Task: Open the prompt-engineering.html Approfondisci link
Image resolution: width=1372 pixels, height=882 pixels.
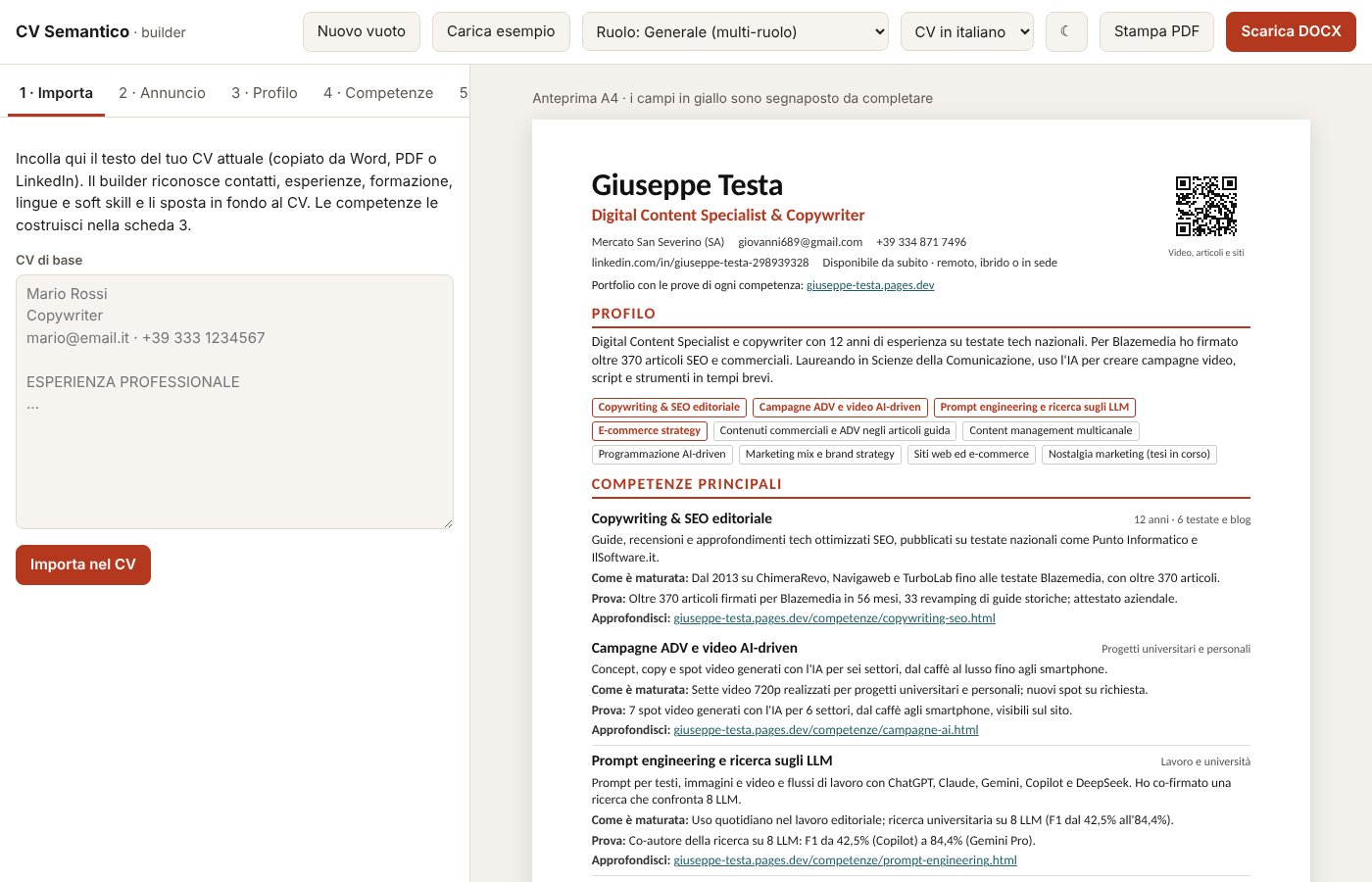Action: 846,860
